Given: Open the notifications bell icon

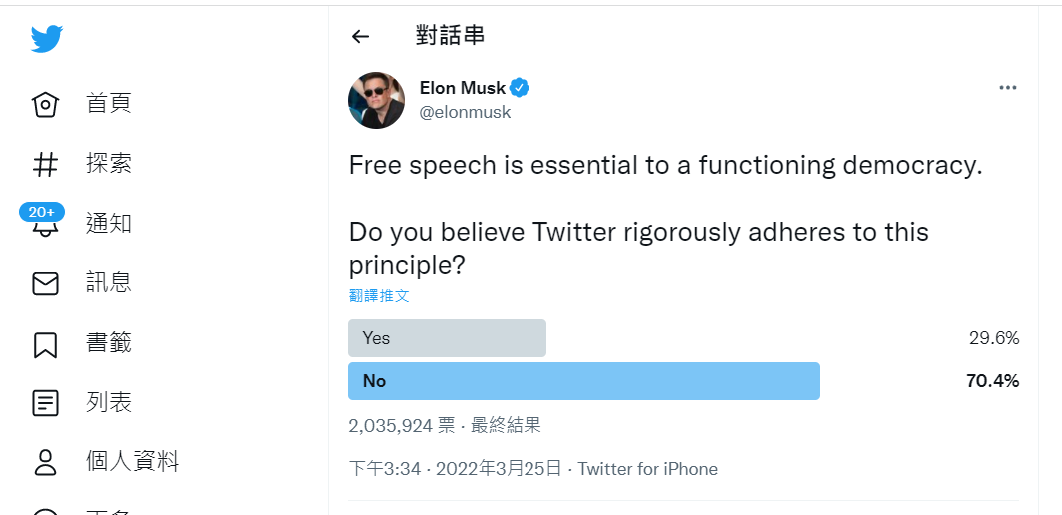Looking at the screenshot, I should pyautogui.click(x=46, y=226).
